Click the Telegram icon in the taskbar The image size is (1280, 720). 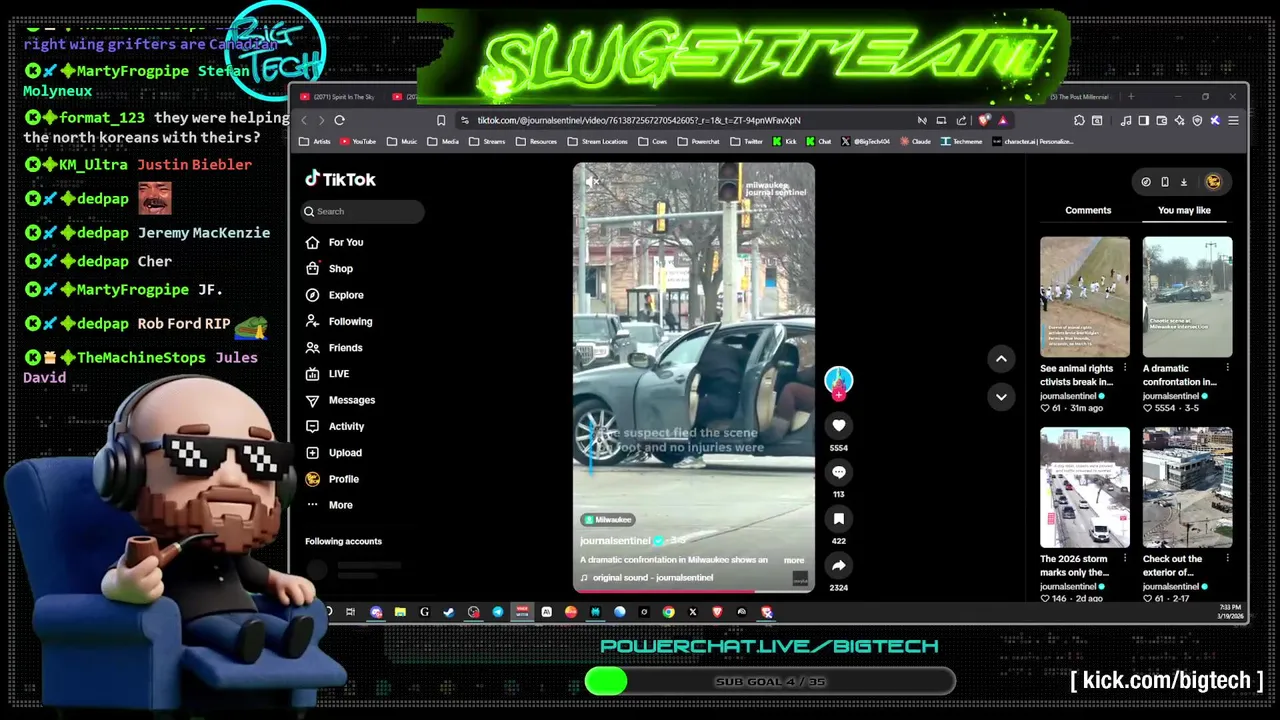pos(498,612)
